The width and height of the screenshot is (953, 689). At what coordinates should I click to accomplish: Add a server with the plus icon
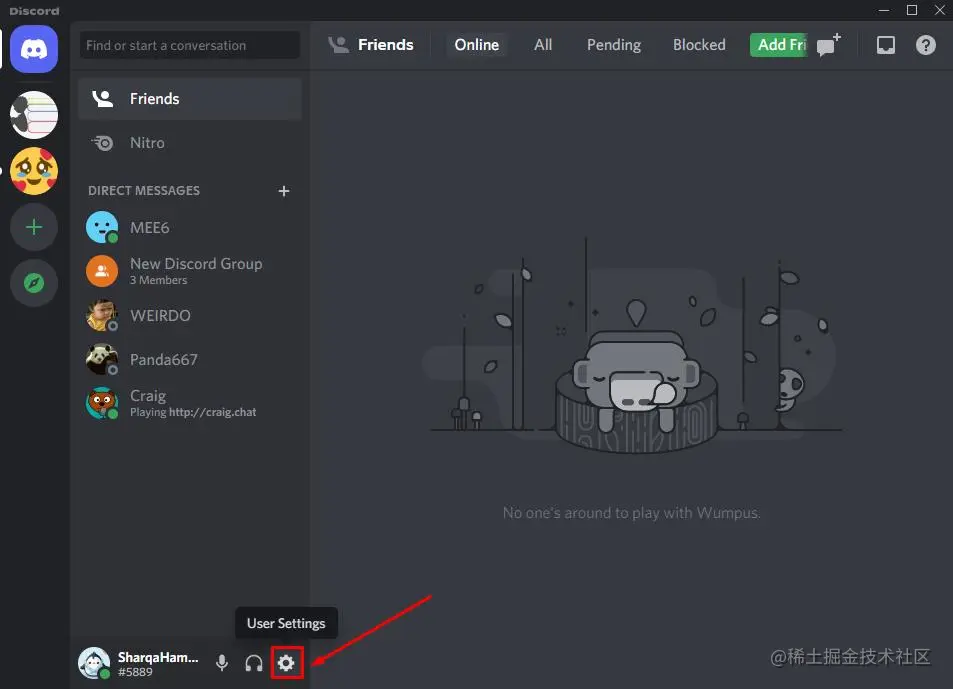click(x=34, y=227)
